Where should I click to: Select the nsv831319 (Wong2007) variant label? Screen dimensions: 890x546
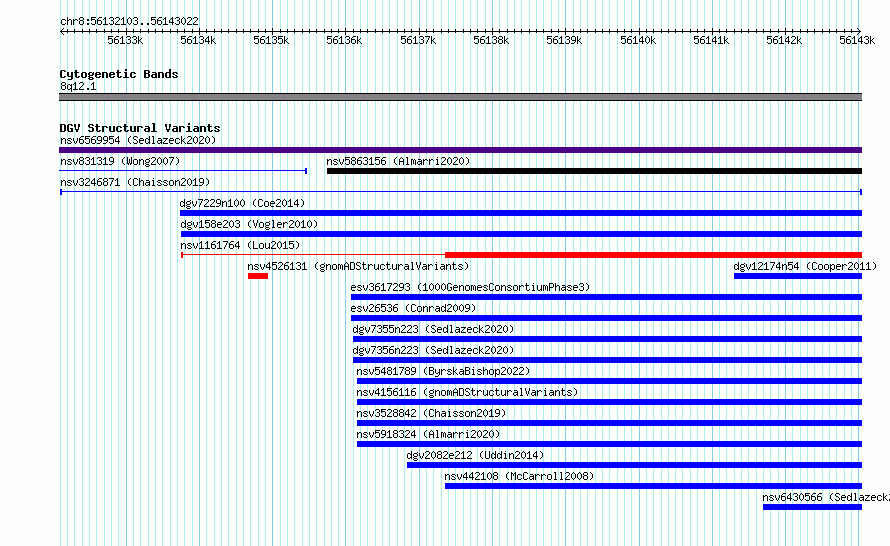[120, 161]
